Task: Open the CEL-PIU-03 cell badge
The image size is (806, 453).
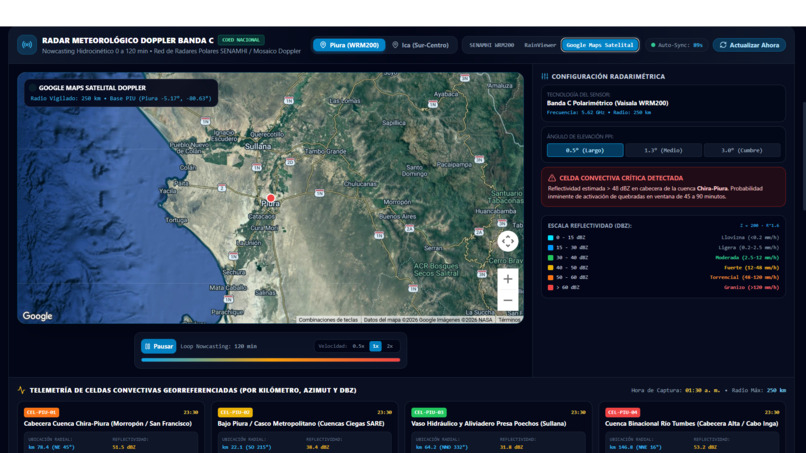Action: tap(429, 412)
